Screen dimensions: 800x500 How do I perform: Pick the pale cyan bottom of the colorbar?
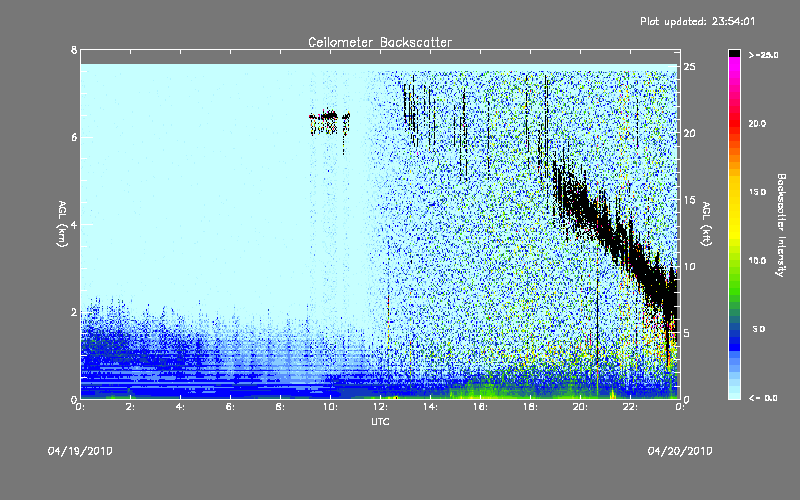click(734, 392)
